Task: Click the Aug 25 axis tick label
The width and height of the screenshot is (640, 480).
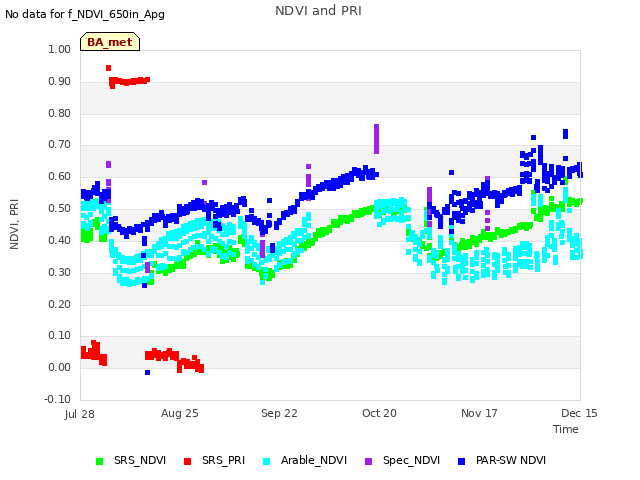Action: point(180,413)
